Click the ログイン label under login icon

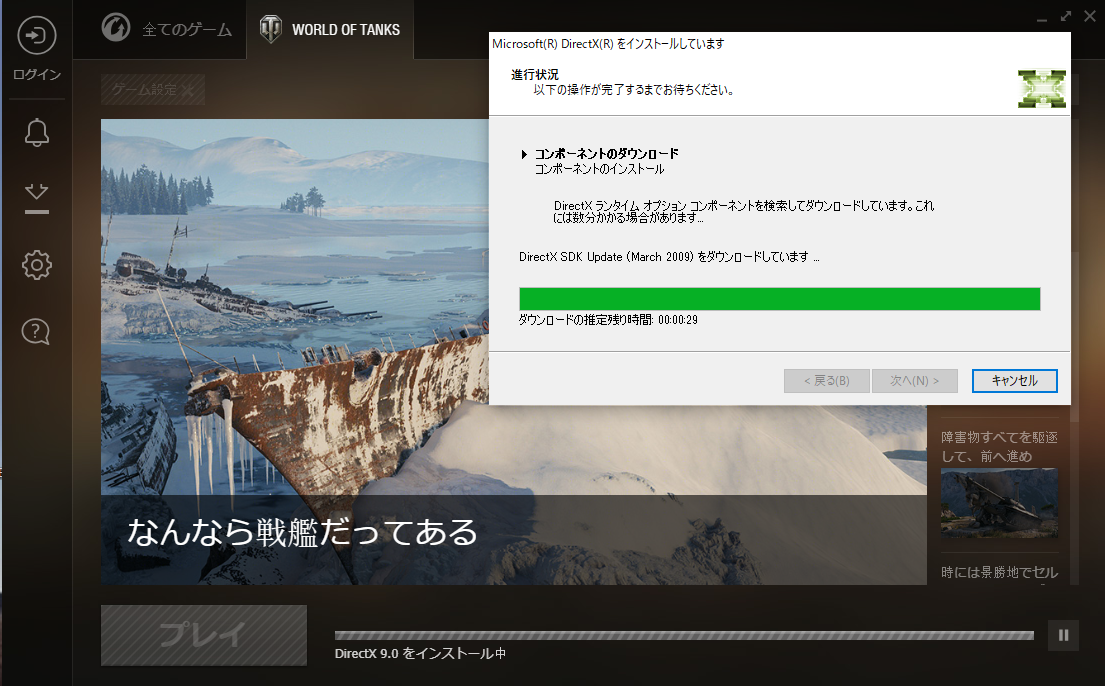pos(37,74)
